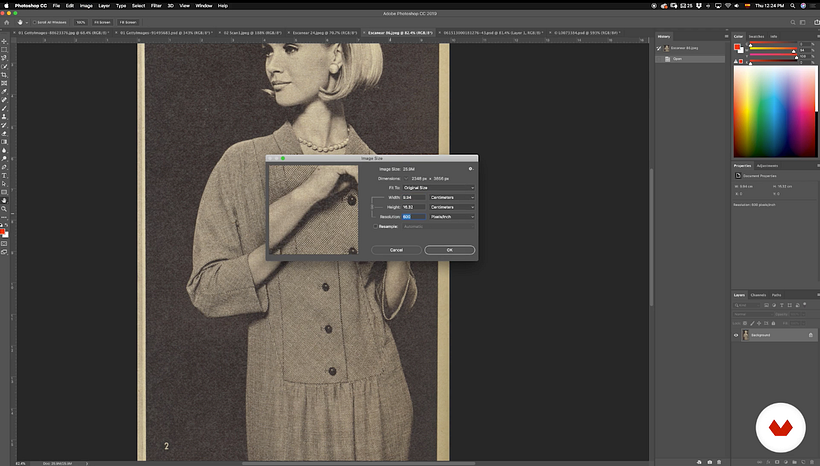Image resolution: width=820 pixels, height=466 pixels.
Task: Open Height units Centimeters dropdown
Action: pos(452,207)
